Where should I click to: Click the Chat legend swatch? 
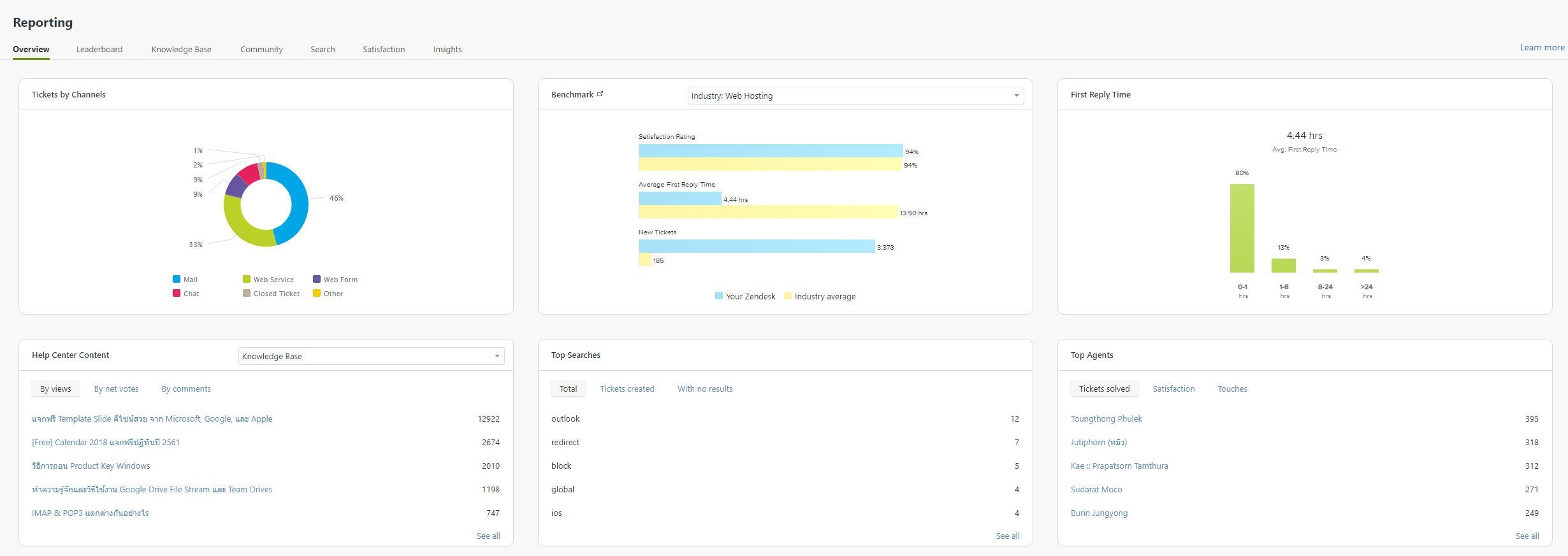[x=177, y=293]
